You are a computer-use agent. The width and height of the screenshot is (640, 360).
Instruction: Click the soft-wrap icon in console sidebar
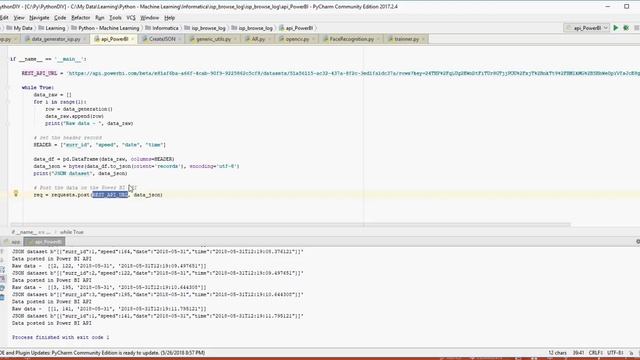(2, 269)
